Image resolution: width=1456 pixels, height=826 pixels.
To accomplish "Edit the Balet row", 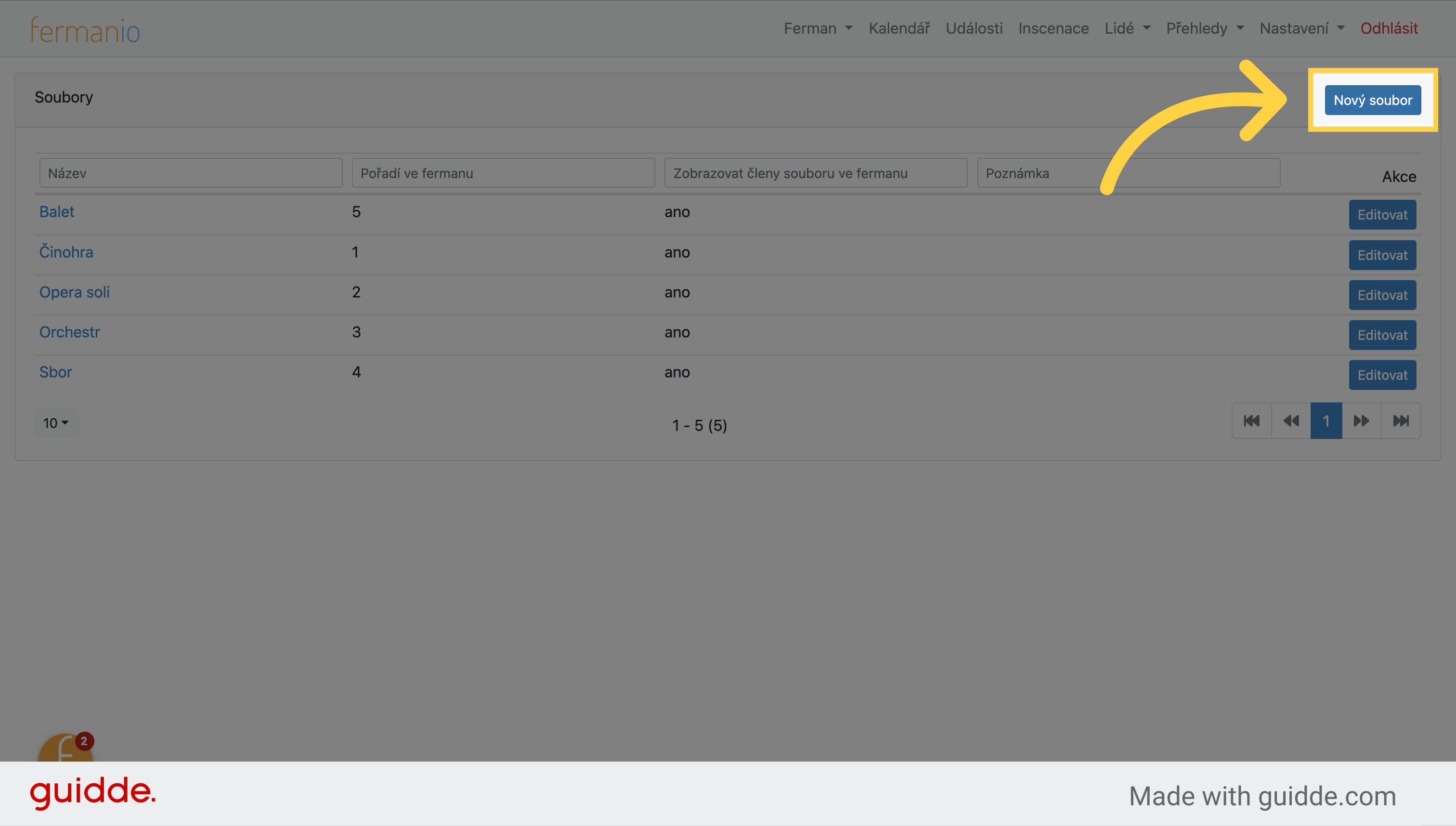I will (1382, 215).
